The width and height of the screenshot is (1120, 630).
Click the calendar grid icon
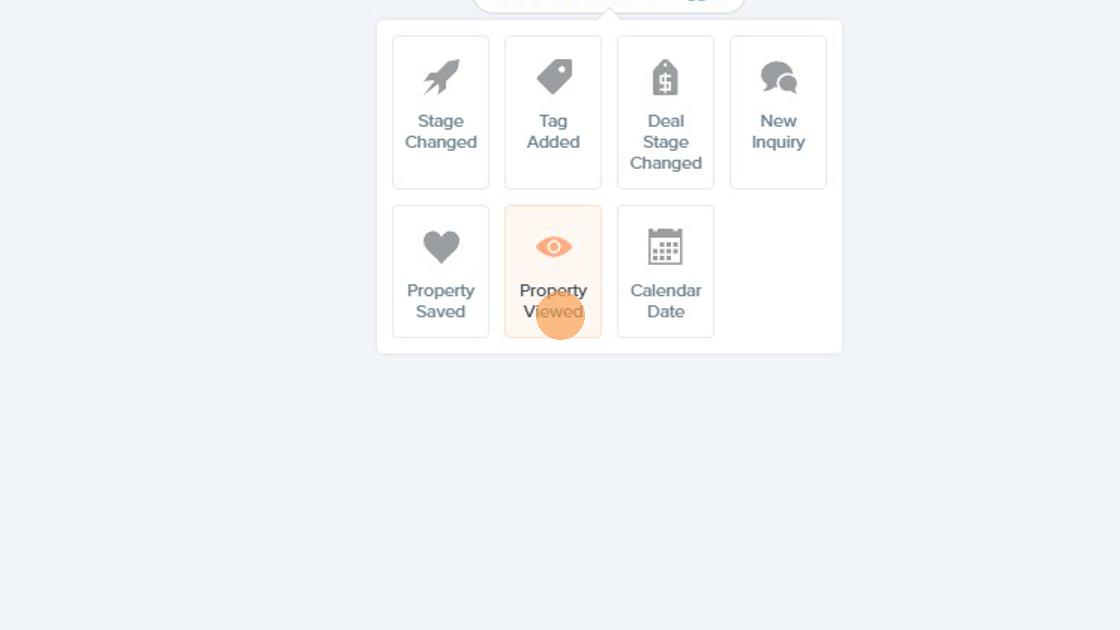point(665,246)
